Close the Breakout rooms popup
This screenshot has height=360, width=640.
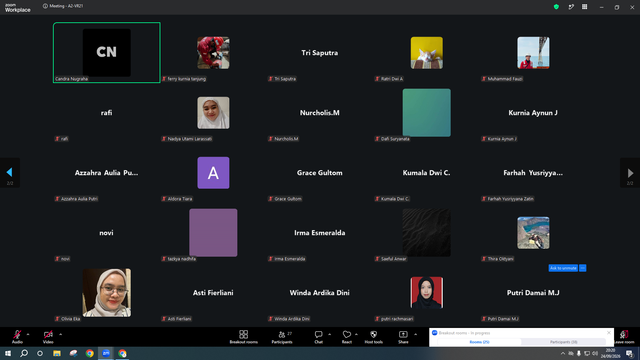tap(609, 333)
